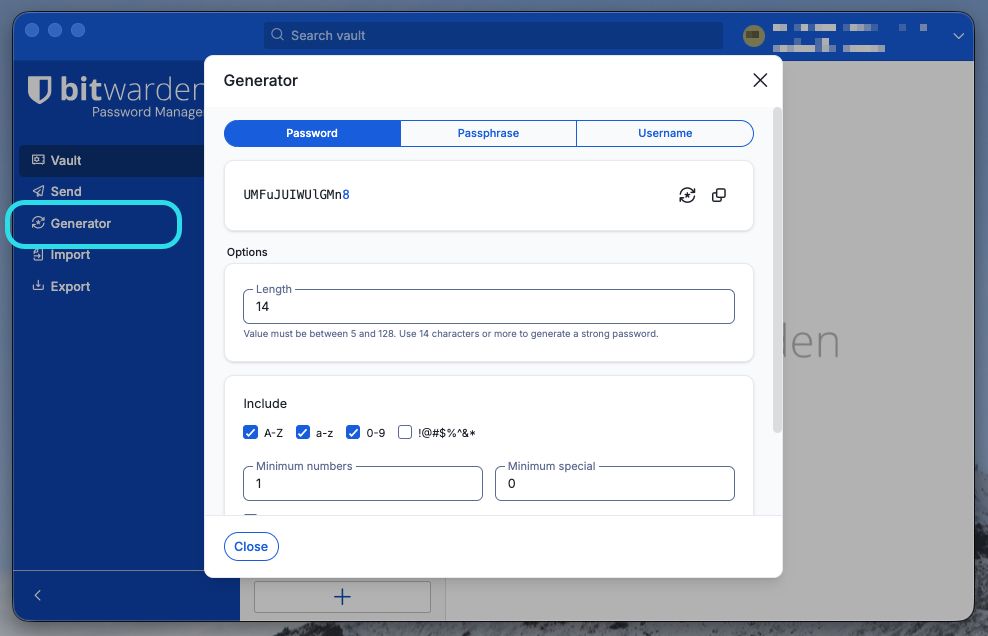Click the plus button to add item
The width and height of the screenshot is (988, 636).
[x=342, y=596]
